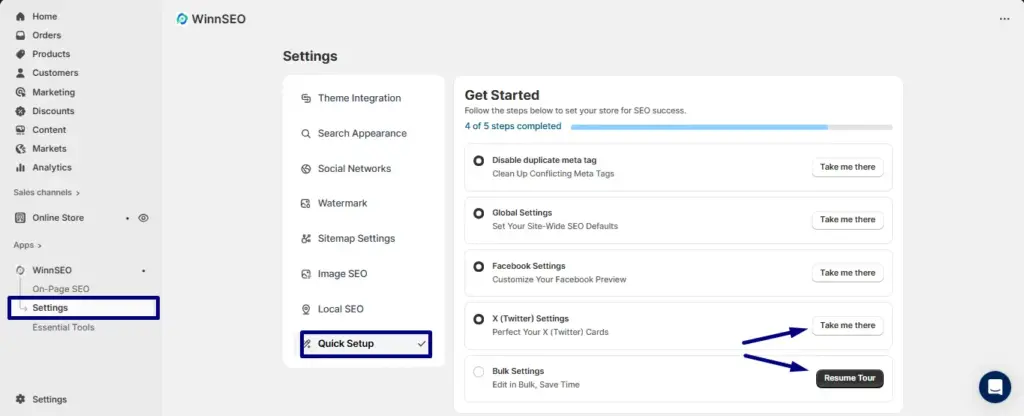Click the setup progress bar

pyautogui.click(x=731, y=127)
